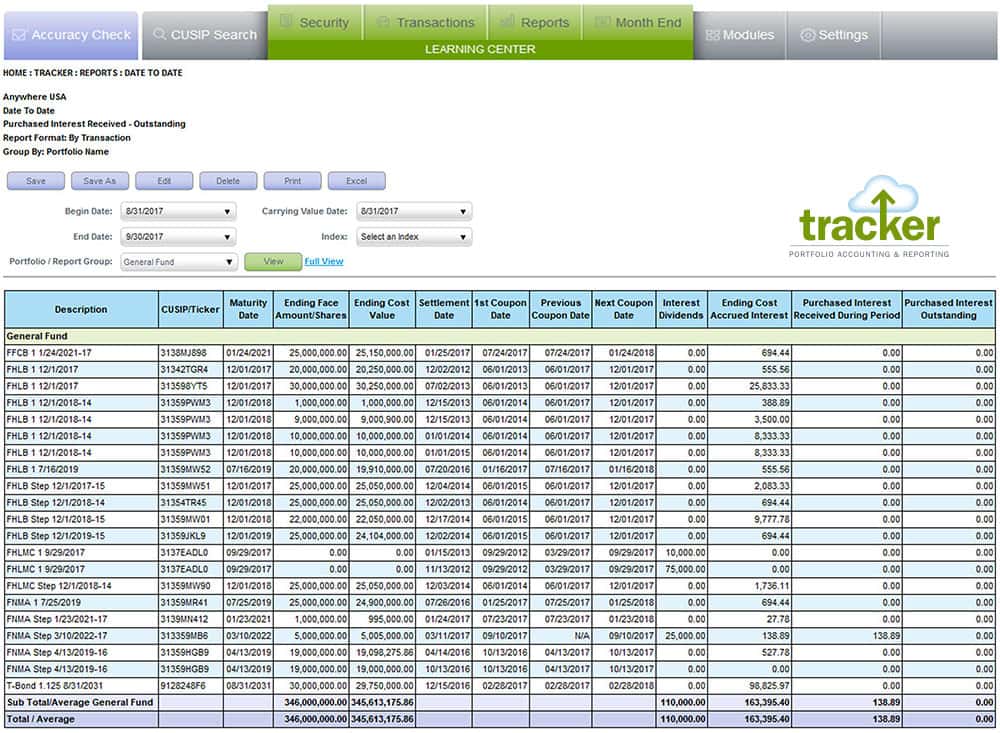The width and height of the screenshot is (1000, 733).
Task: Click the Month End icon
Action: click(x=602, y=22)
